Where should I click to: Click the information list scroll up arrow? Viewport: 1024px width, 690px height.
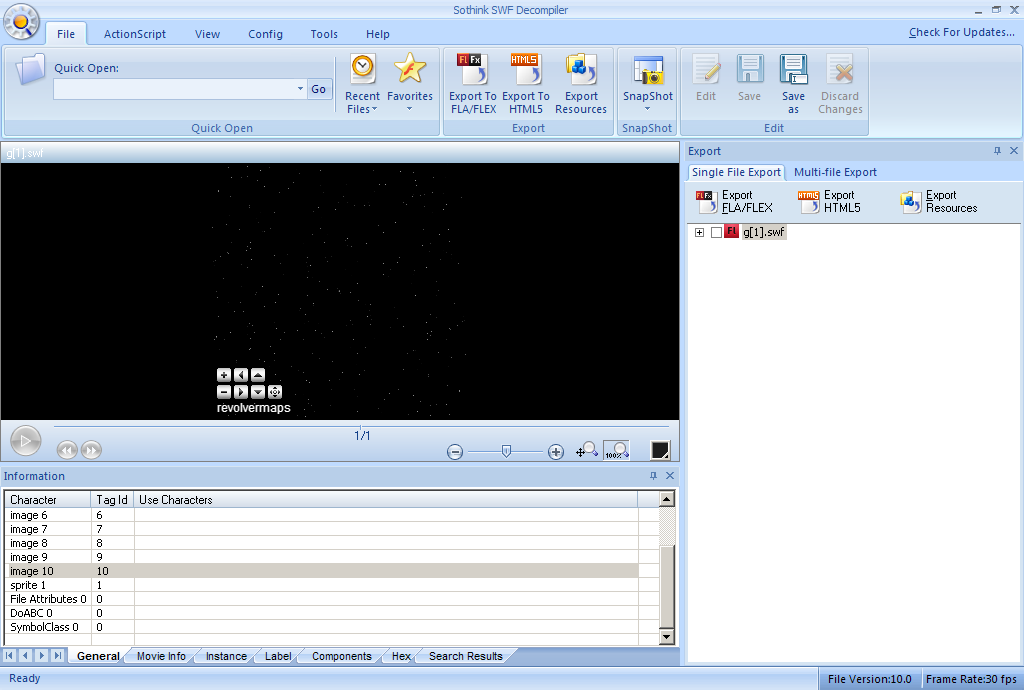click(x=666, y=499)
